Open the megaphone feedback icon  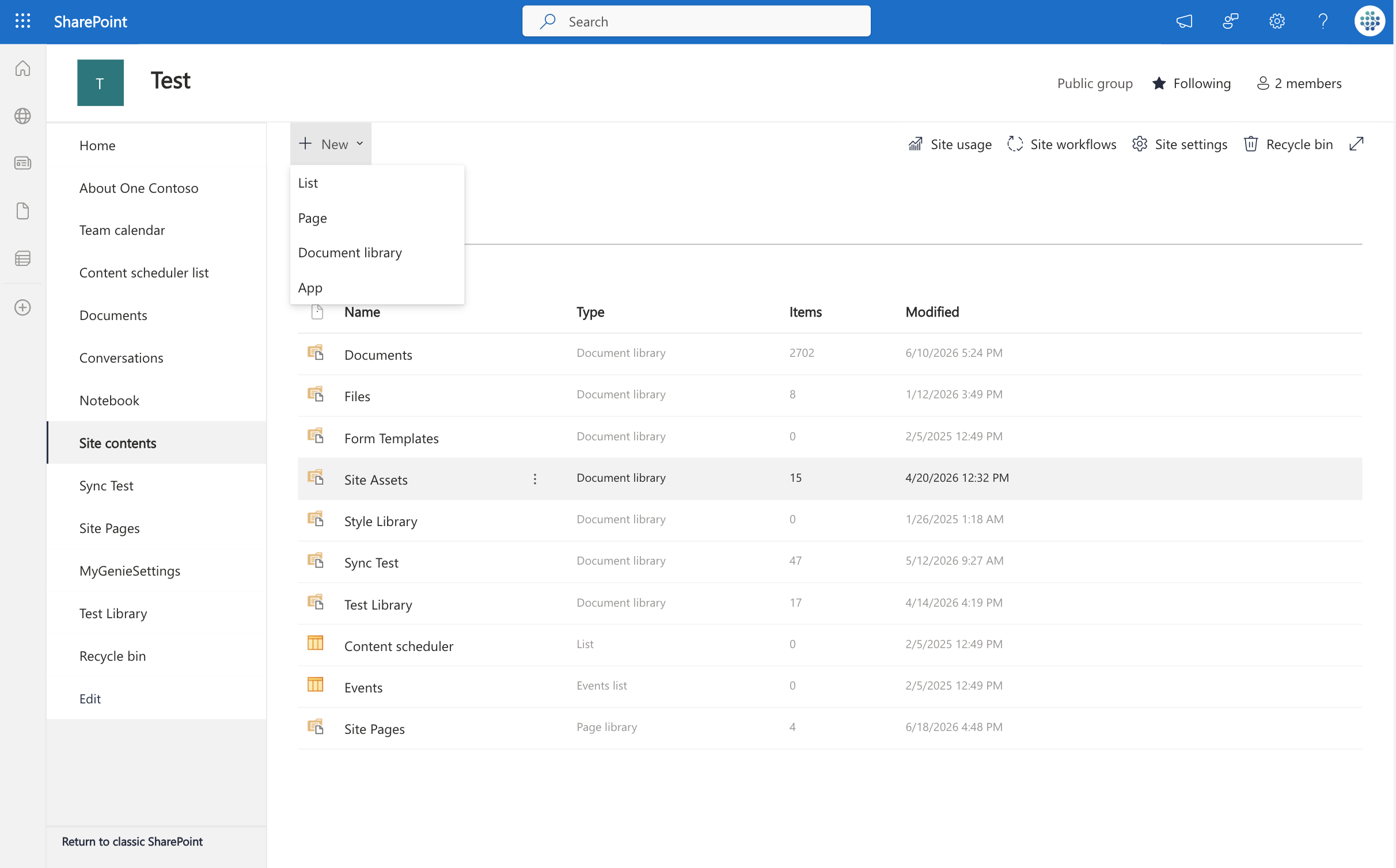[1184, 21]
